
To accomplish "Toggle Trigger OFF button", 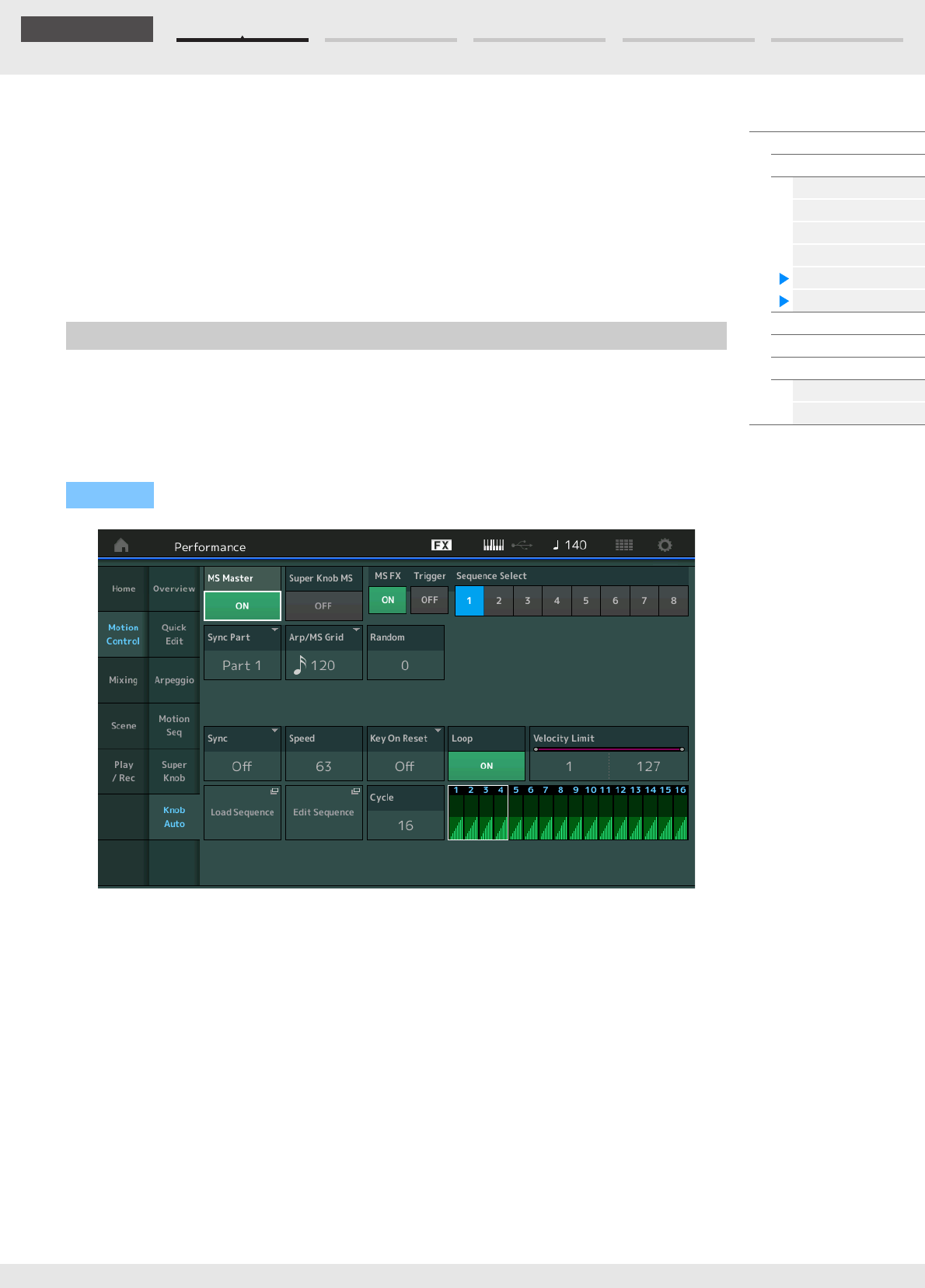I will point(429,600).
